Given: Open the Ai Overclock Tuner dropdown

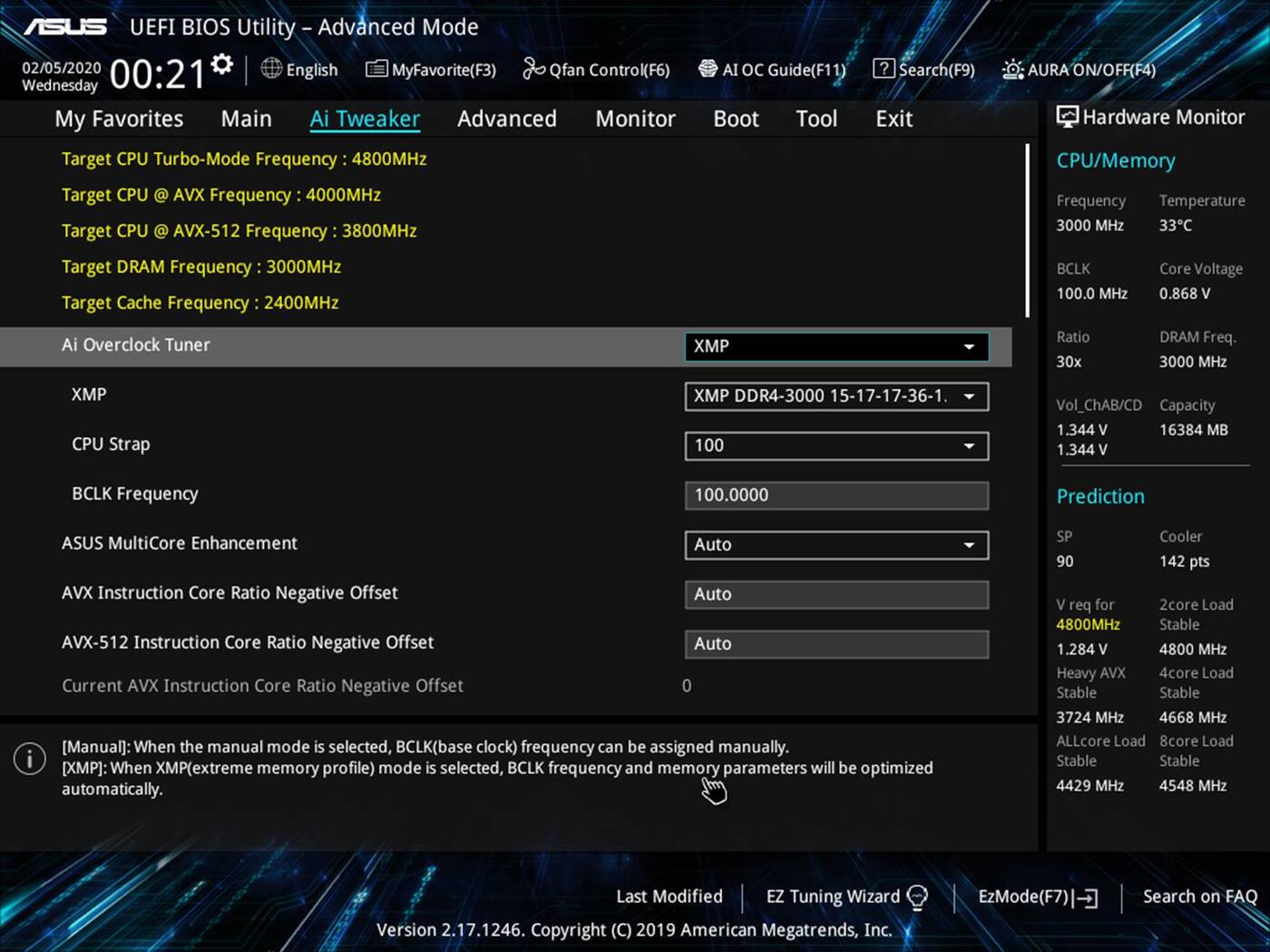Looking at the screenshot, I should pyautogui.click(x=835, y=346).
